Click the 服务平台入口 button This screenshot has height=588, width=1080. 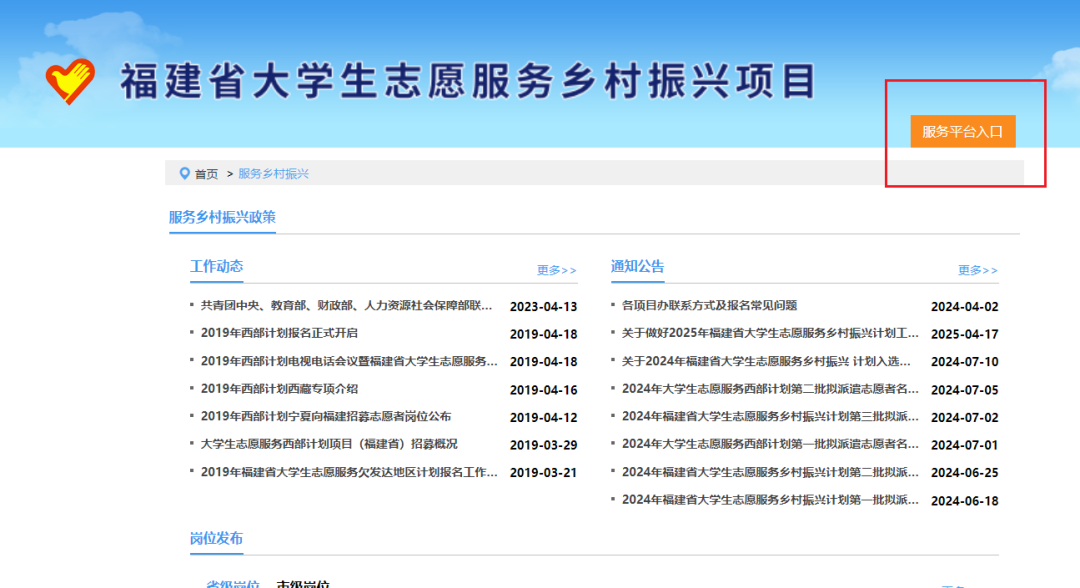(963, 131)
